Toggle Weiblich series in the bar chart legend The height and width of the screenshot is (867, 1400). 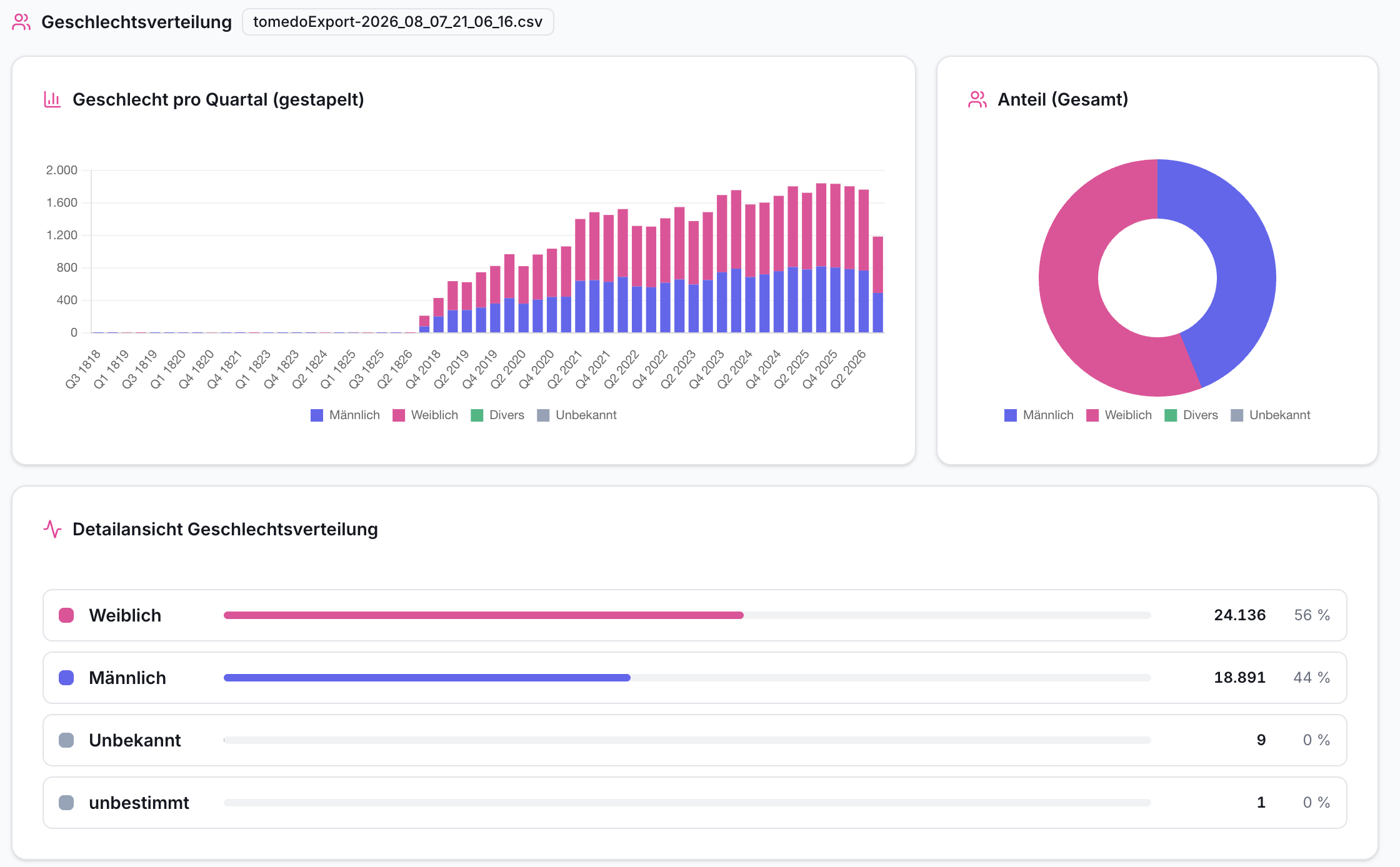(x=425, y=415)
